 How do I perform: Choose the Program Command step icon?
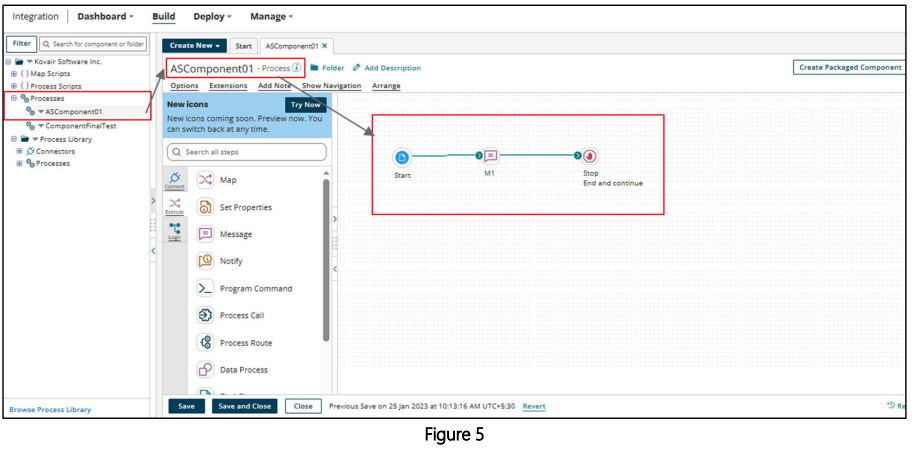pyautogui.click(x=205, y=288)
